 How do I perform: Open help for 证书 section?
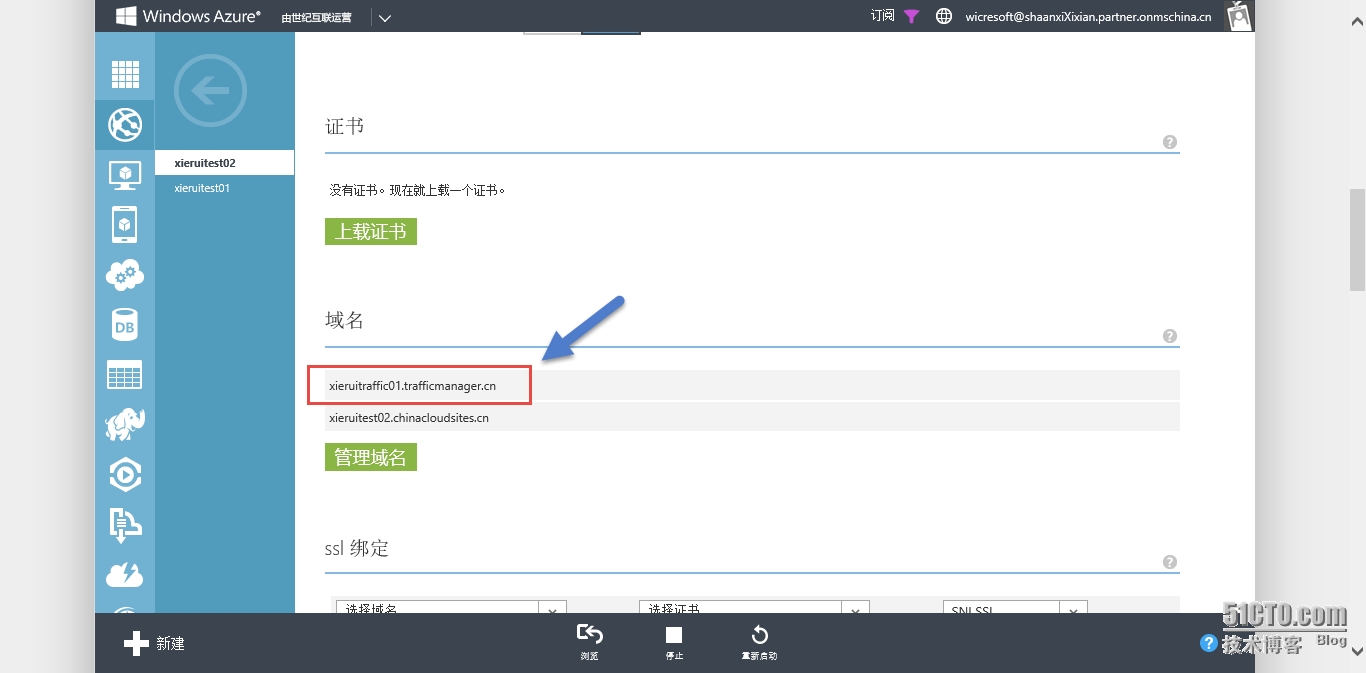[1170, 142]
